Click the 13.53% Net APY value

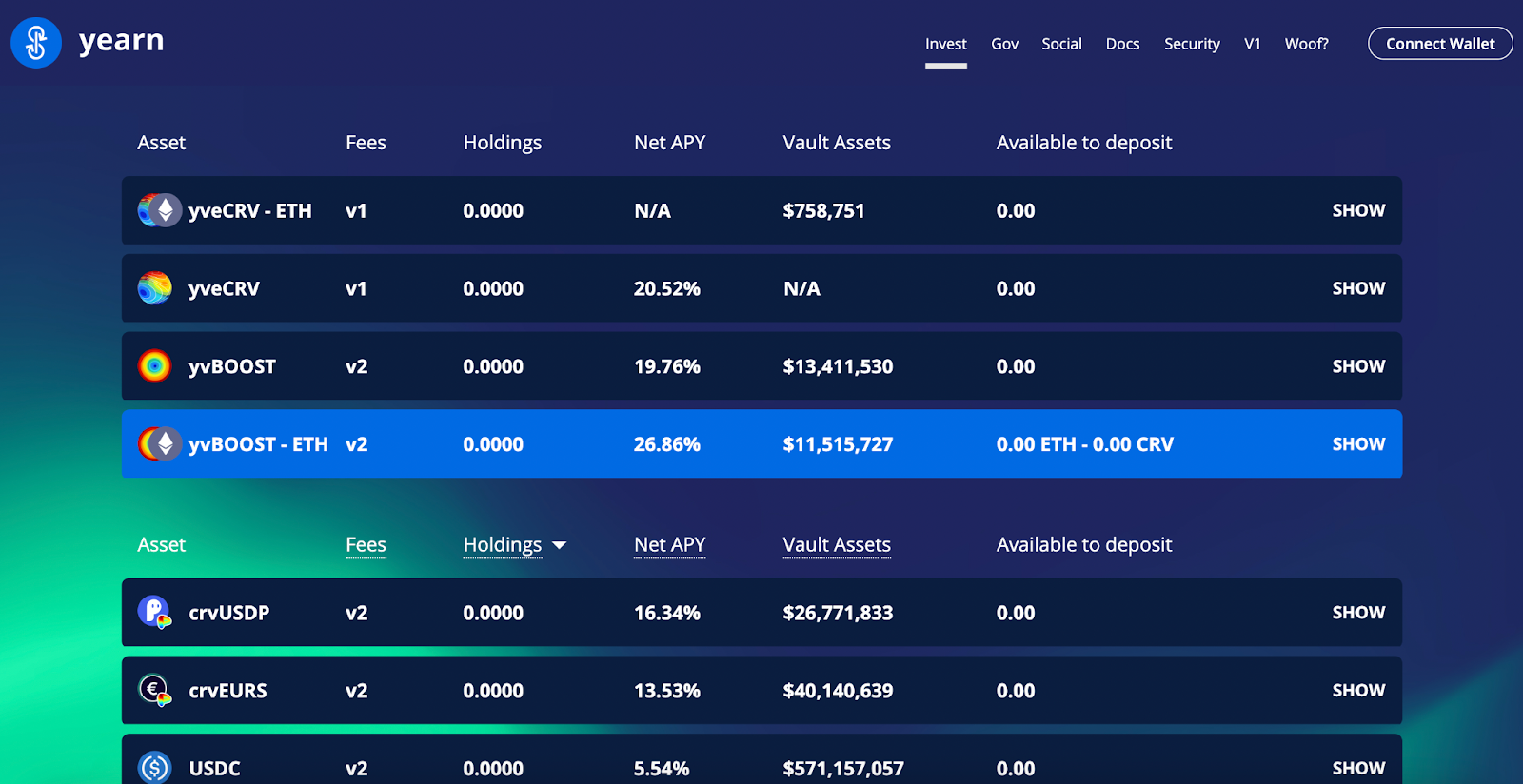click(x=667, y=691)
